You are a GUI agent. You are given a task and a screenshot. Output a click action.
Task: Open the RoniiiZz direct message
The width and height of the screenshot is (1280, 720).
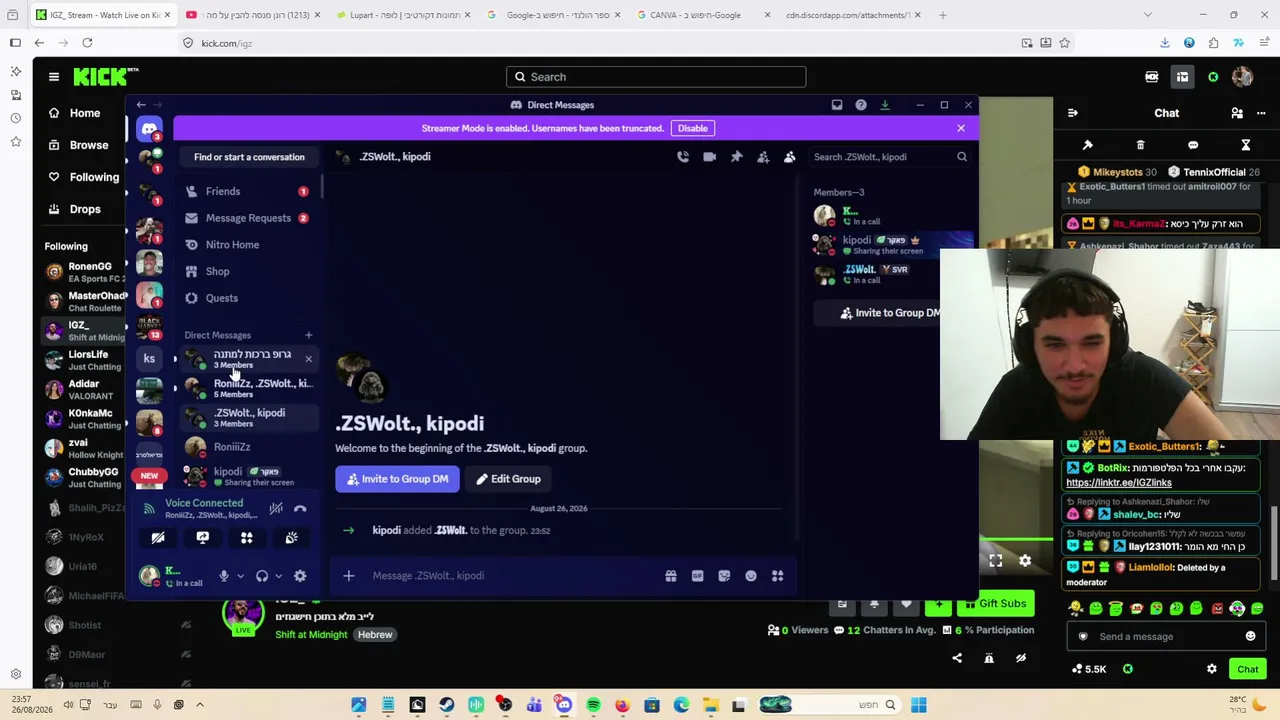click(x=248, y=447)
